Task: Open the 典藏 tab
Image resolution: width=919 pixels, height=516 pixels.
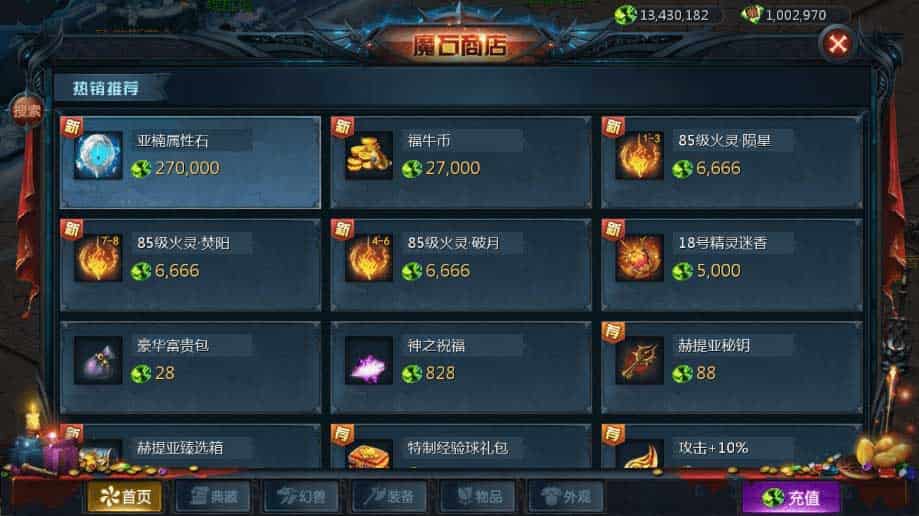Action: [x=213, y=497]
